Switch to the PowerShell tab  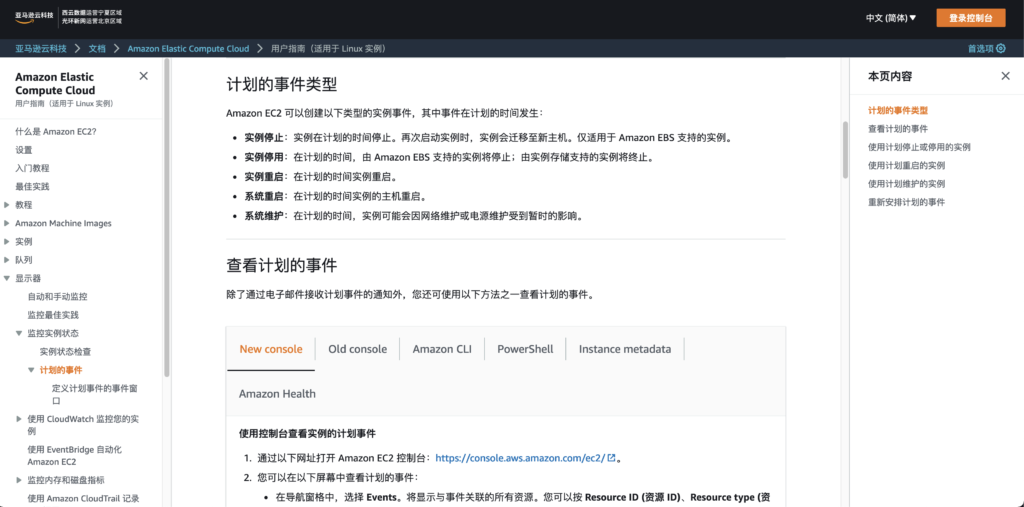(x=525, y=349)
